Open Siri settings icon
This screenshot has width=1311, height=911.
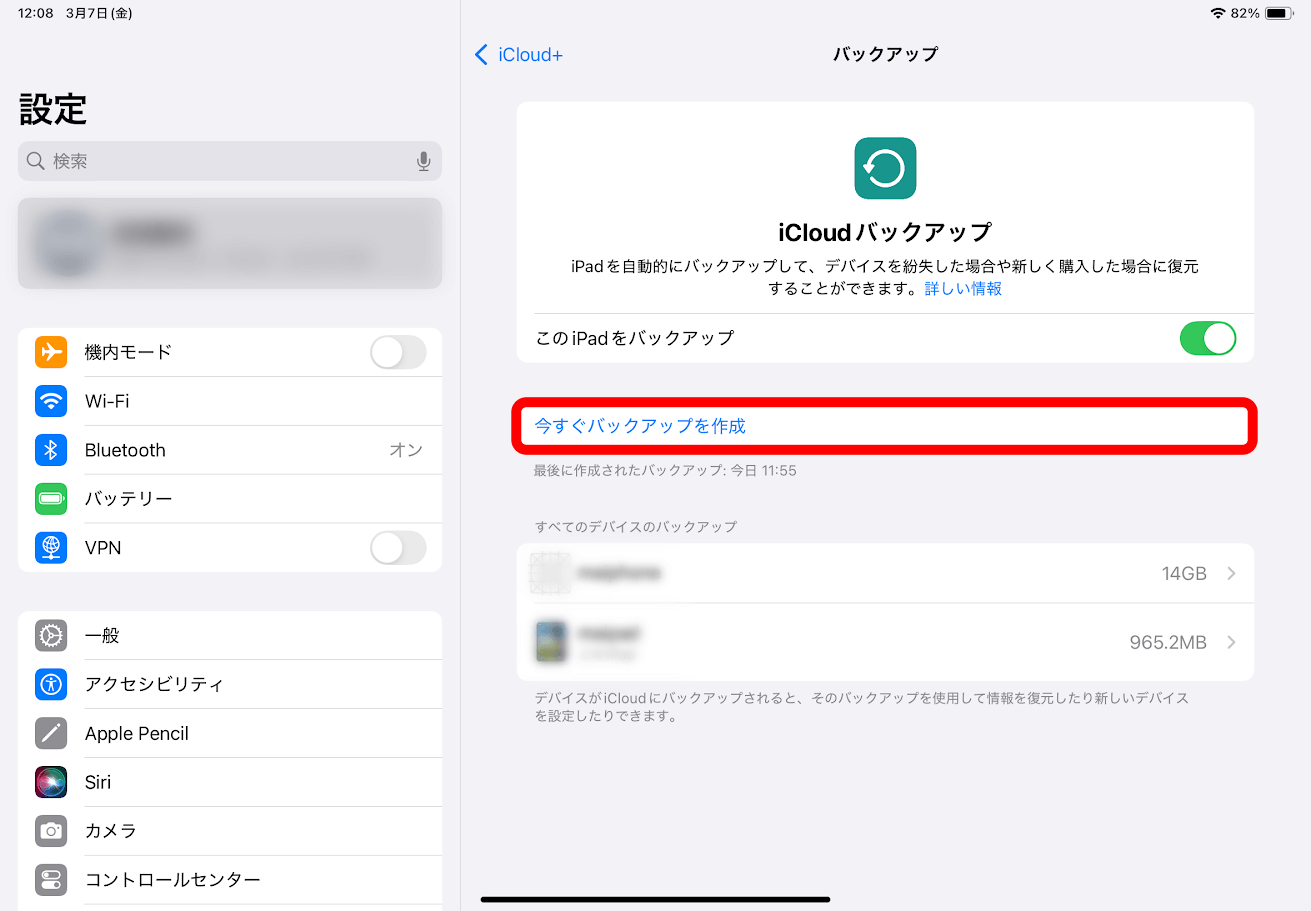click(51, 782)
